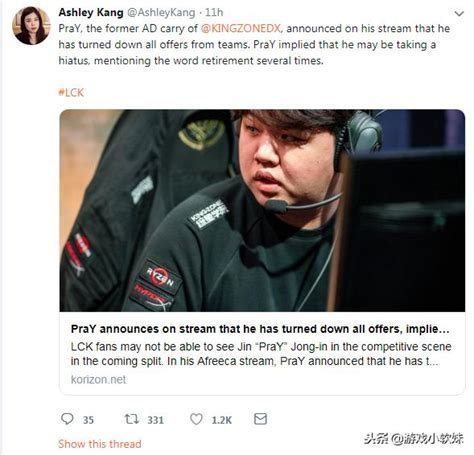Open the korizon.net source link

(98, 379)
